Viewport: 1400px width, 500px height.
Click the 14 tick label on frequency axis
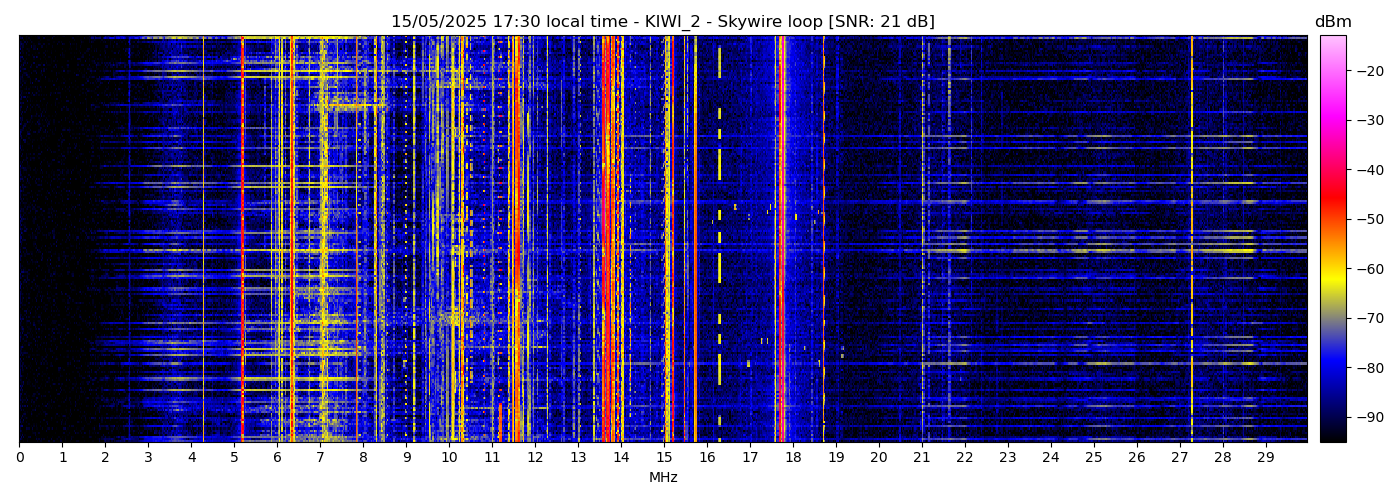pyautogui.click(x=621, y=457)
